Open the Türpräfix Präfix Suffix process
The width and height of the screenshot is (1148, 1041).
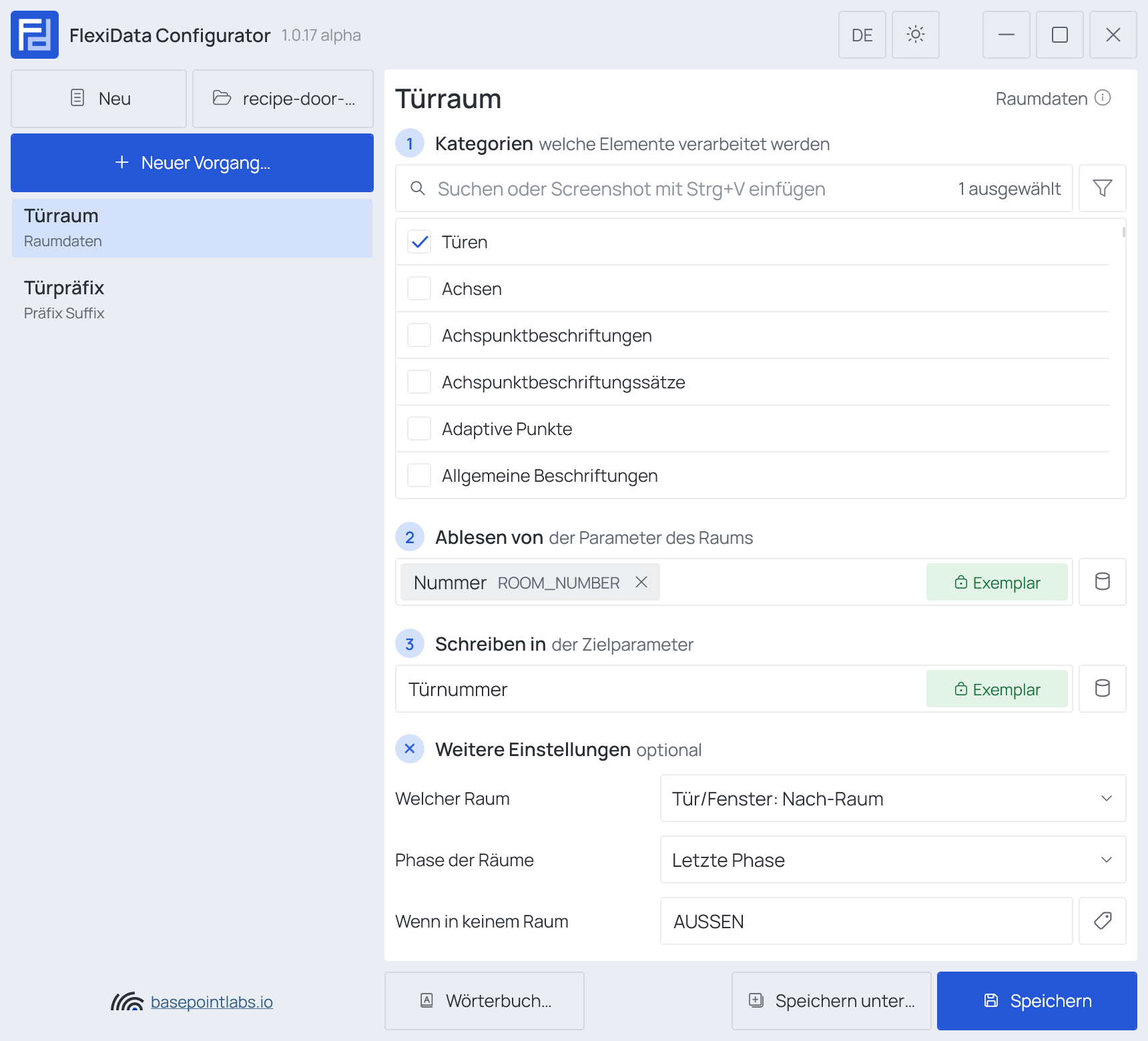(192, 300)
